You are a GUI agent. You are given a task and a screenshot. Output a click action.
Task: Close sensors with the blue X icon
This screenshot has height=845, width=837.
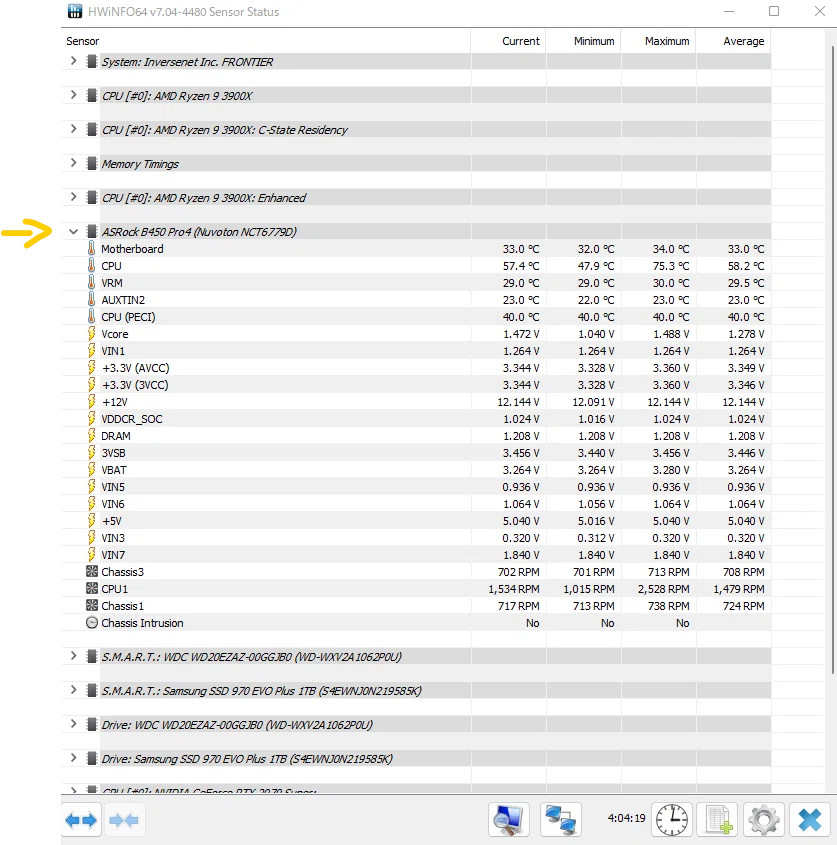pyautogui.click(x=810, y=820)
